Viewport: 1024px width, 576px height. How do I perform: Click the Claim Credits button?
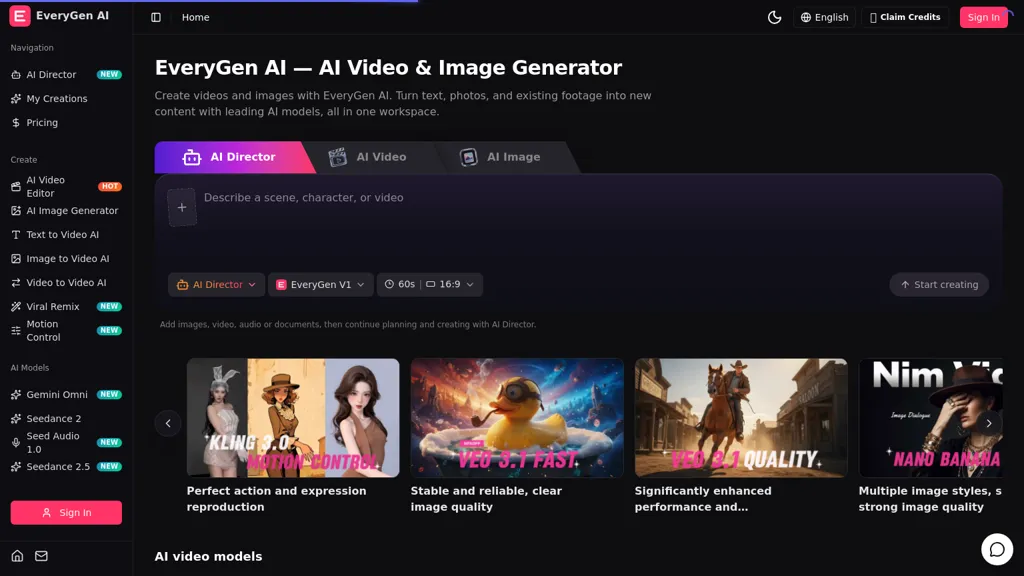(x=904, y=18)
